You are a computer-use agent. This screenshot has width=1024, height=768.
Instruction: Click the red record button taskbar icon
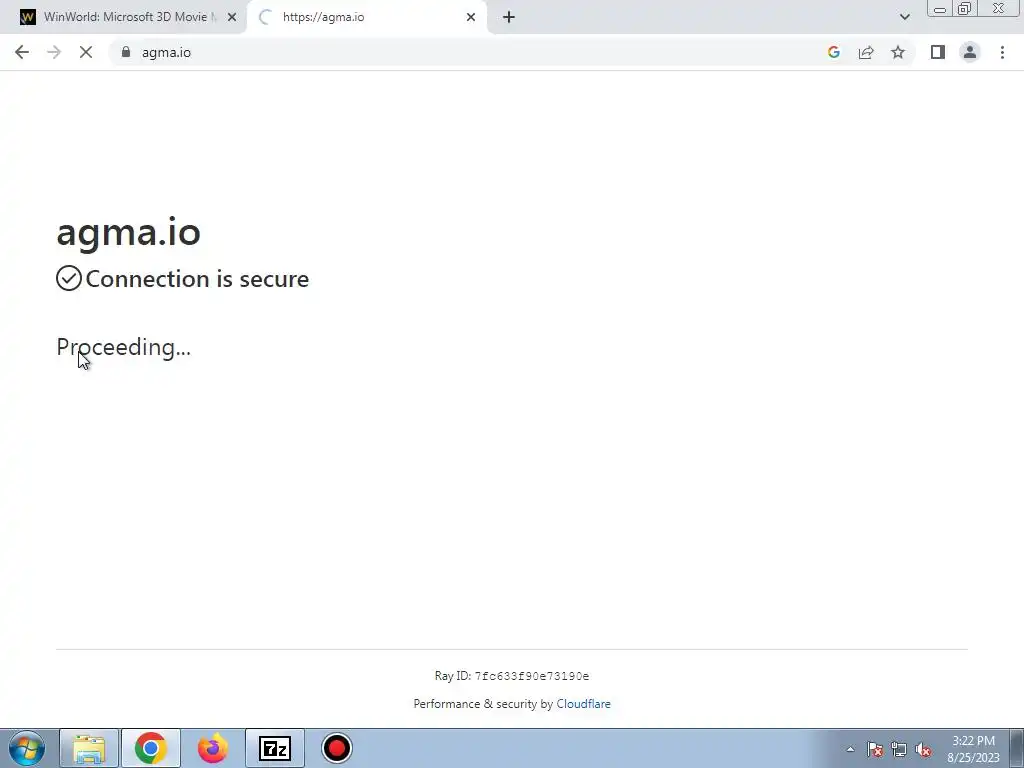(x=337, y=748)
